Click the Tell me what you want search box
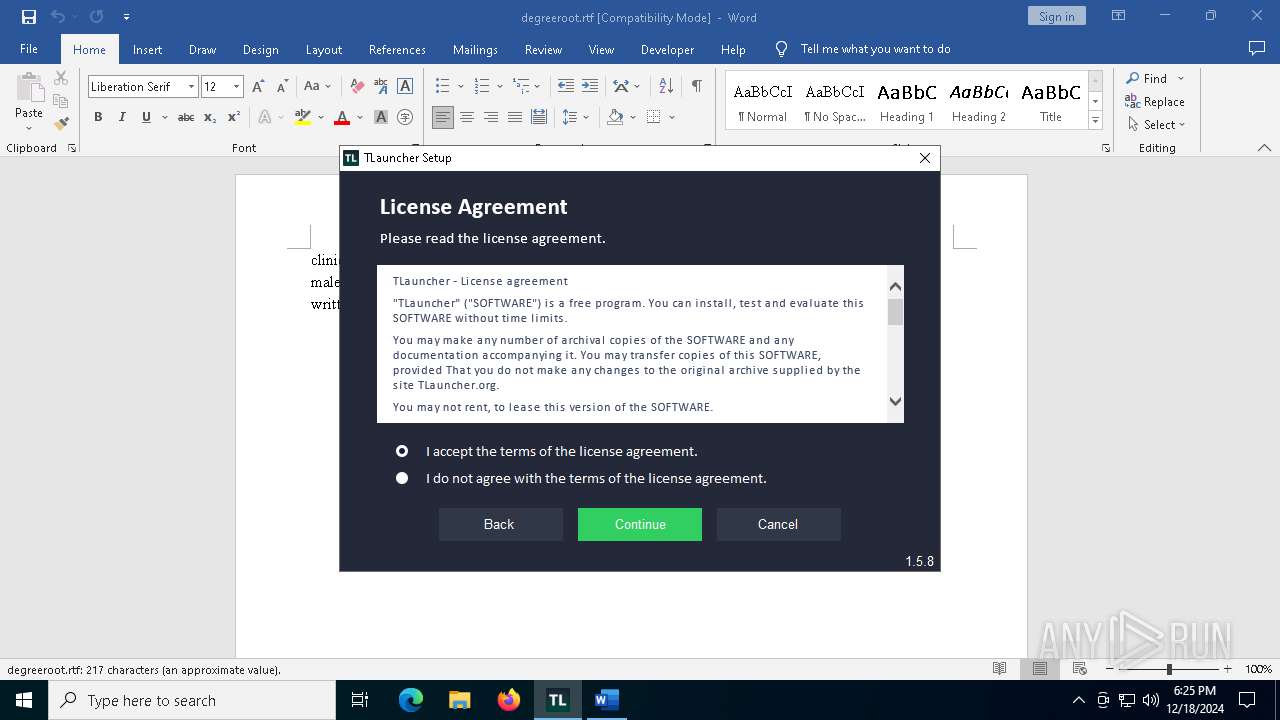The height and width of the screenshot is (720, 1280). [875, 49]
